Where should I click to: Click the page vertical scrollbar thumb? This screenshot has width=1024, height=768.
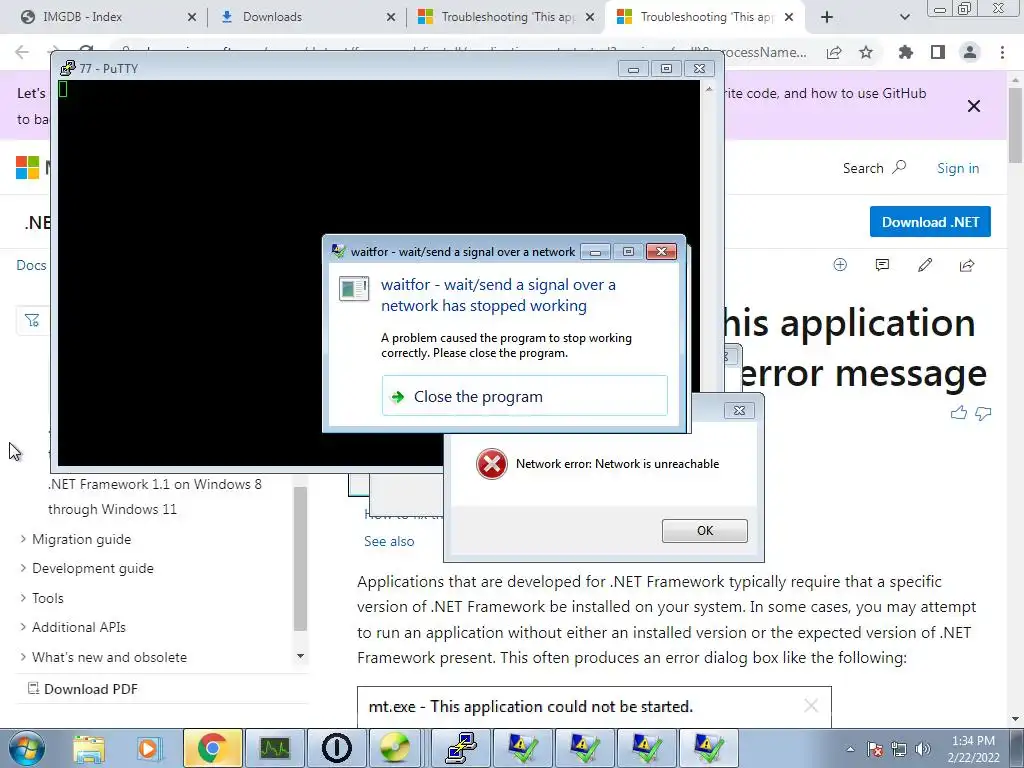coord(1016,125)
